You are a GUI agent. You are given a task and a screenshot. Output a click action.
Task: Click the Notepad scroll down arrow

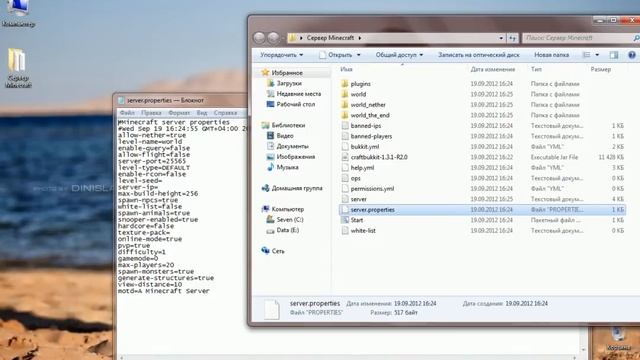pos(583,349)
